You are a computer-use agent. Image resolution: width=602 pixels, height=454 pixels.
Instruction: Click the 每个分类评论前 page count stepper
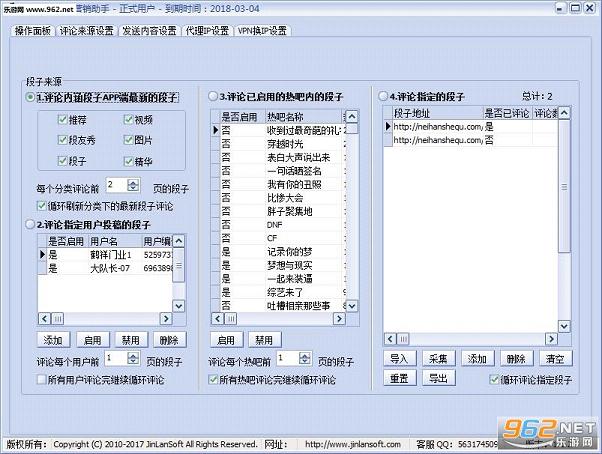(x=133, y=185)
